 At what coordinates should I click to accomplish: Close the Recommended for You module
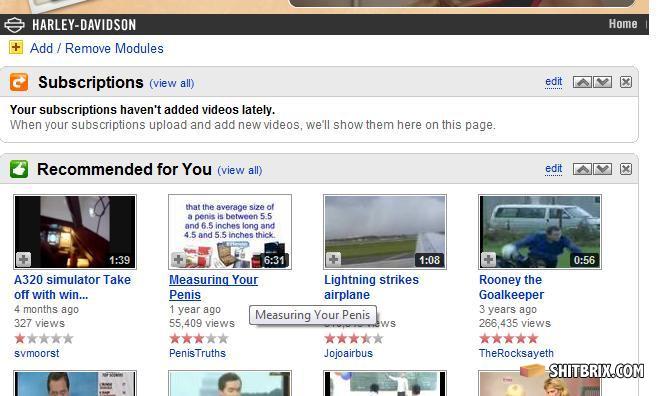(x=626, y=169)
